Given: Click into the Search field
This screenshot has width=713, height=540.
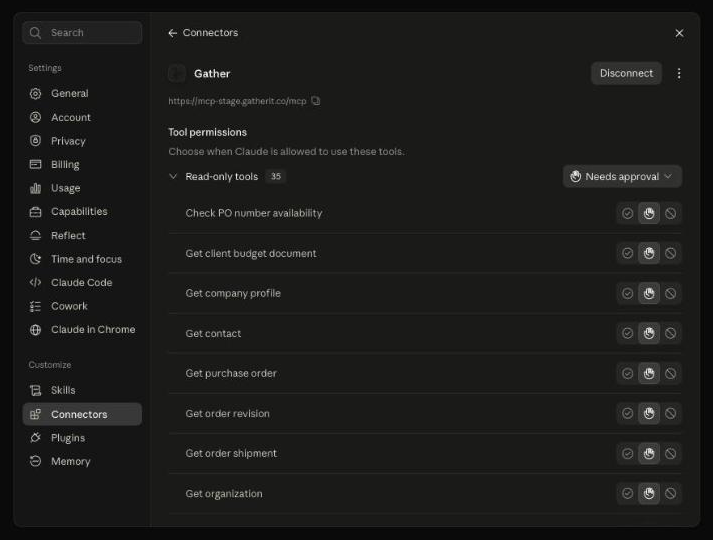Looking at the screenshot, I should (82, 33).
